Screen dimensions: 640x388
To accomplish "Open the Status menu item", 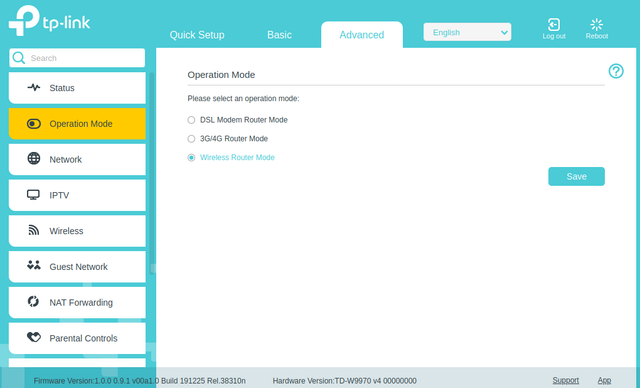I will 77,88.
